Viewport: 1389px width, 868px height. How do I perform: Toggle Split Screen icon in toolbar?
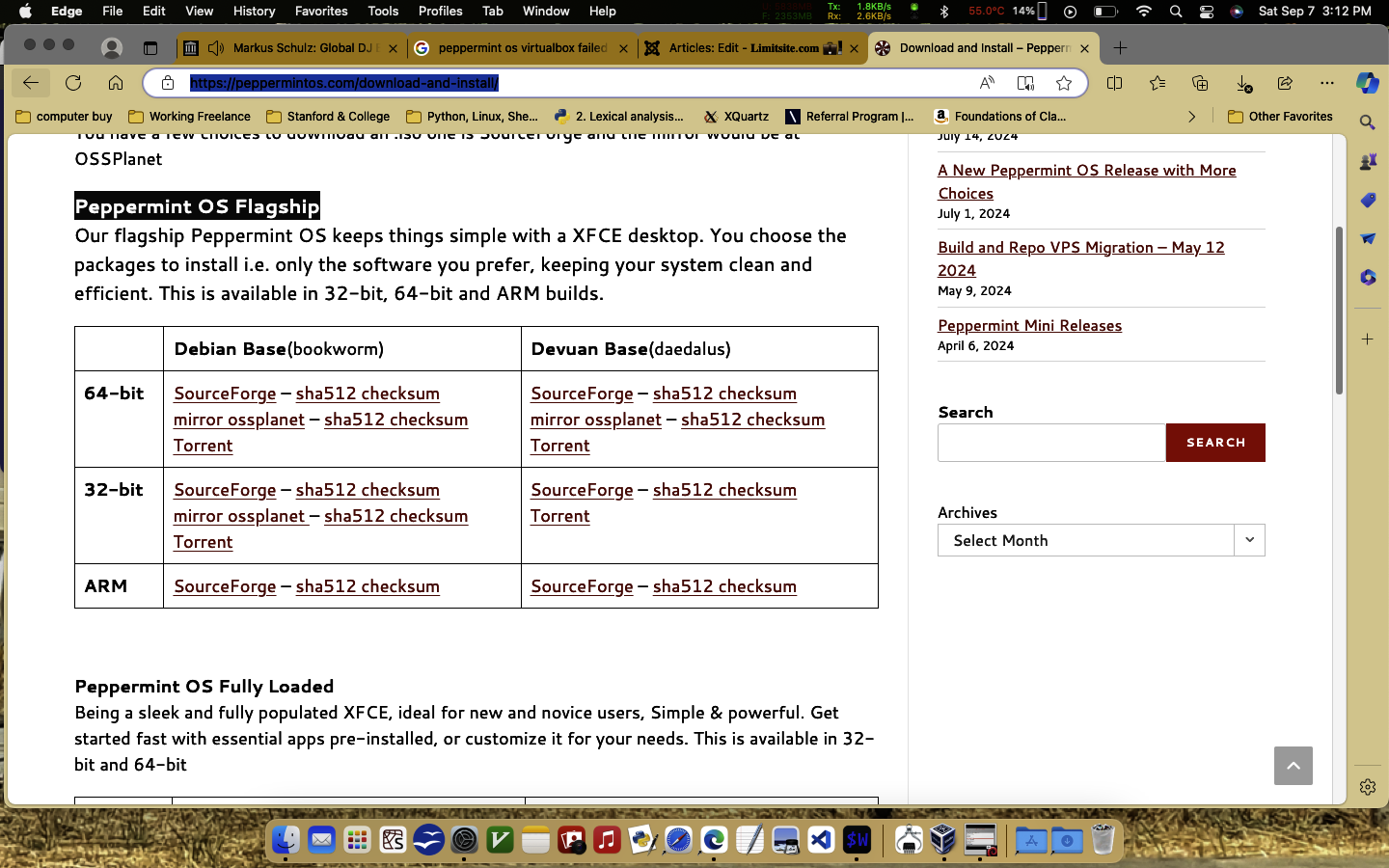[x=1115, y=83]
